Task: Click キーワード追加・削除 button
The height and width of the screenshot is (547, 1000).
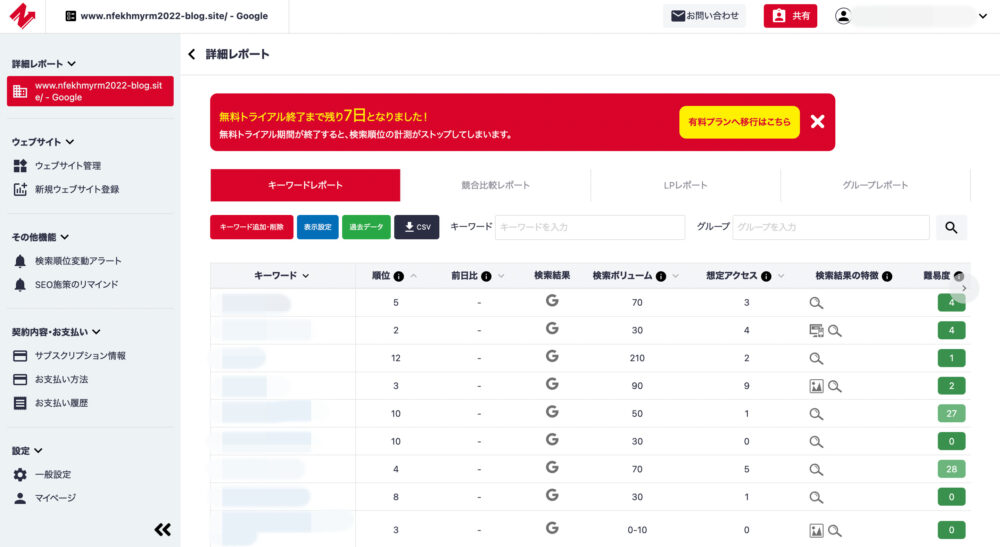Action: [251, 227]
